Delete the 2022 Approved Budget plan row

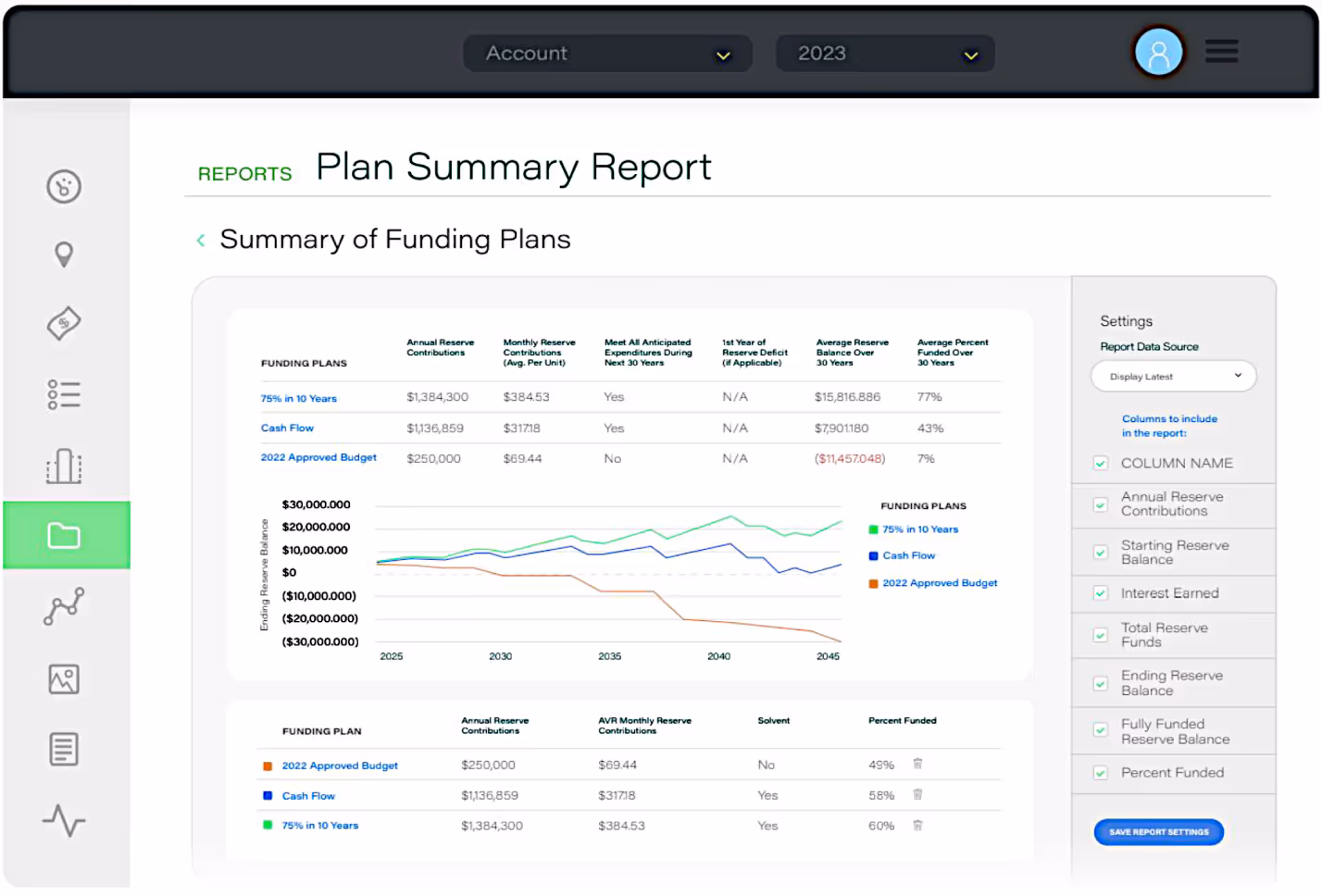tap(917, 764)
